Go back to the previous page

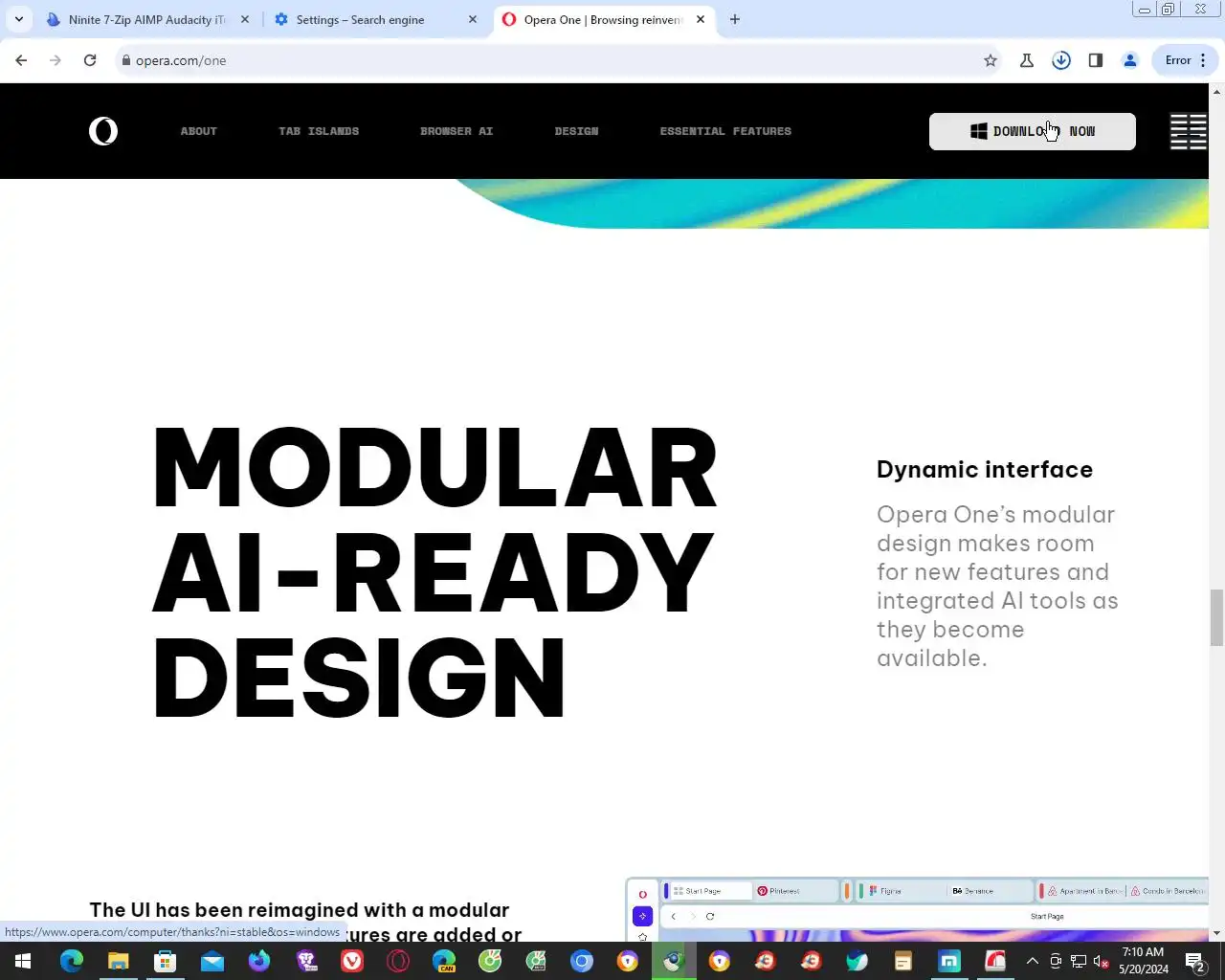point(21,60)
